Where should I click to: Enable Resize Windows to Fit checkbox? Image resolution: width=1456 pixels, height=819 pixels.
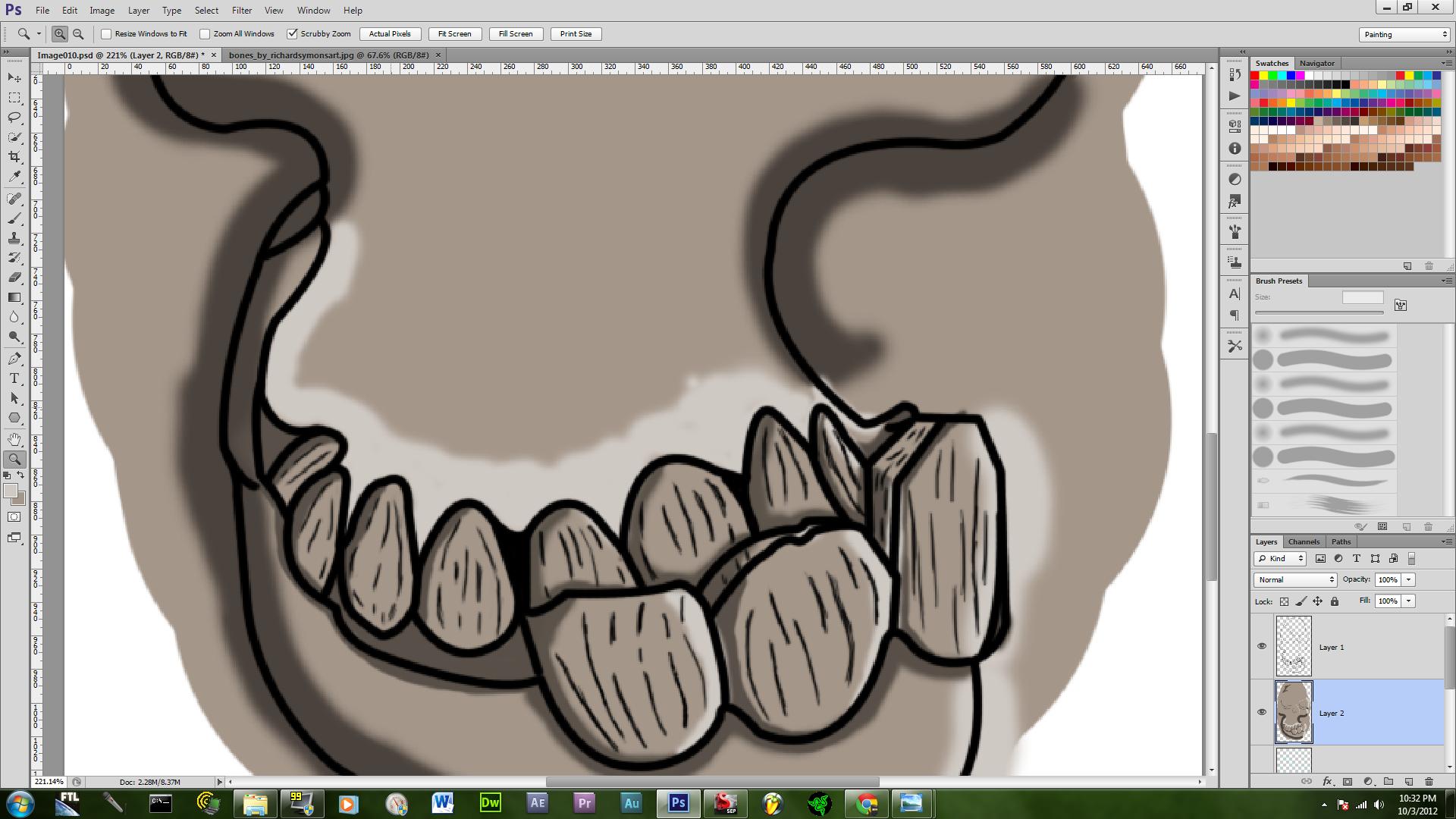106,34
